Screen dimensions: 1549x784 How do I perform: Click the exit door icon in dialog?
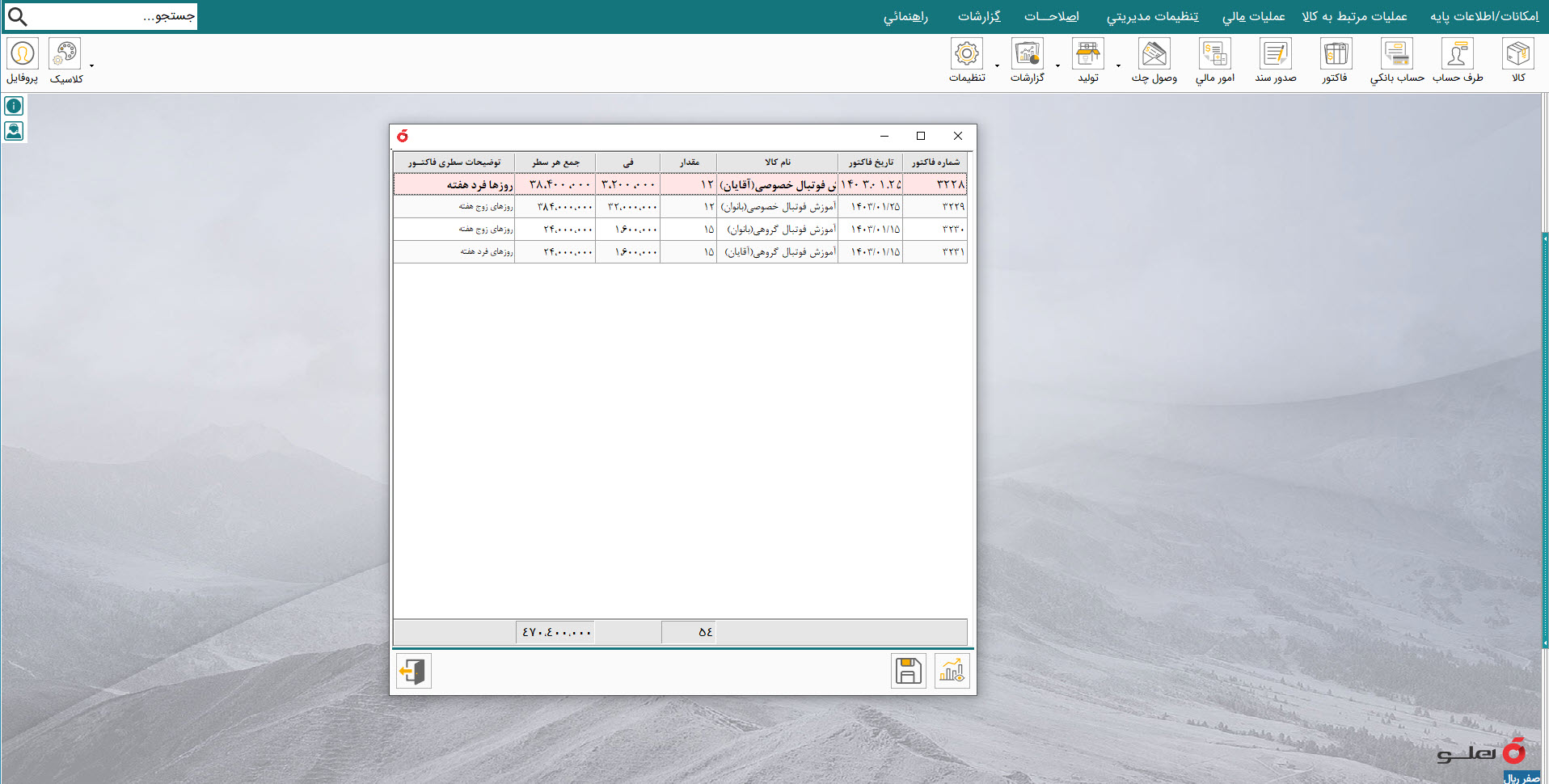coord(414,671)
